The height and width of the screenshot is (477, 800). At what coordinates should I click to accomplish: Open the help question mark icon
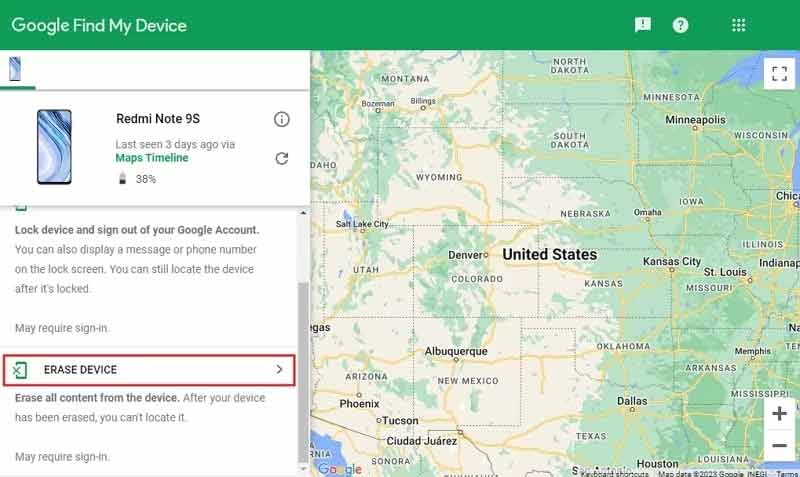pos(680,25)
